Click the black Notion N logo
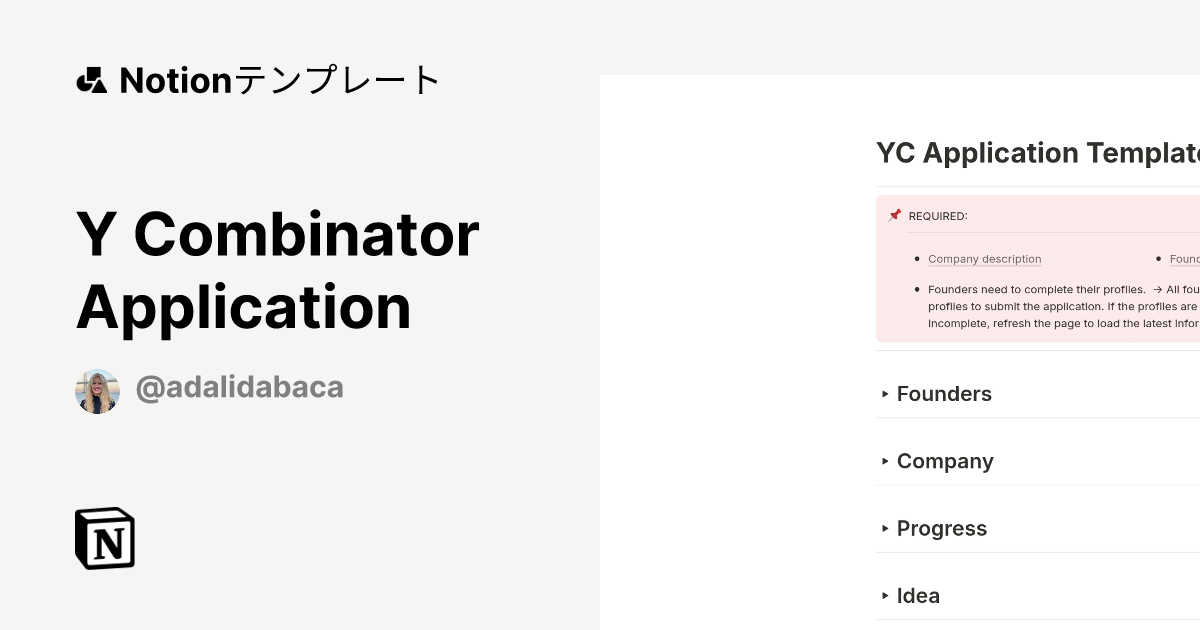The image size is (1200, 630). coord(105,538)
